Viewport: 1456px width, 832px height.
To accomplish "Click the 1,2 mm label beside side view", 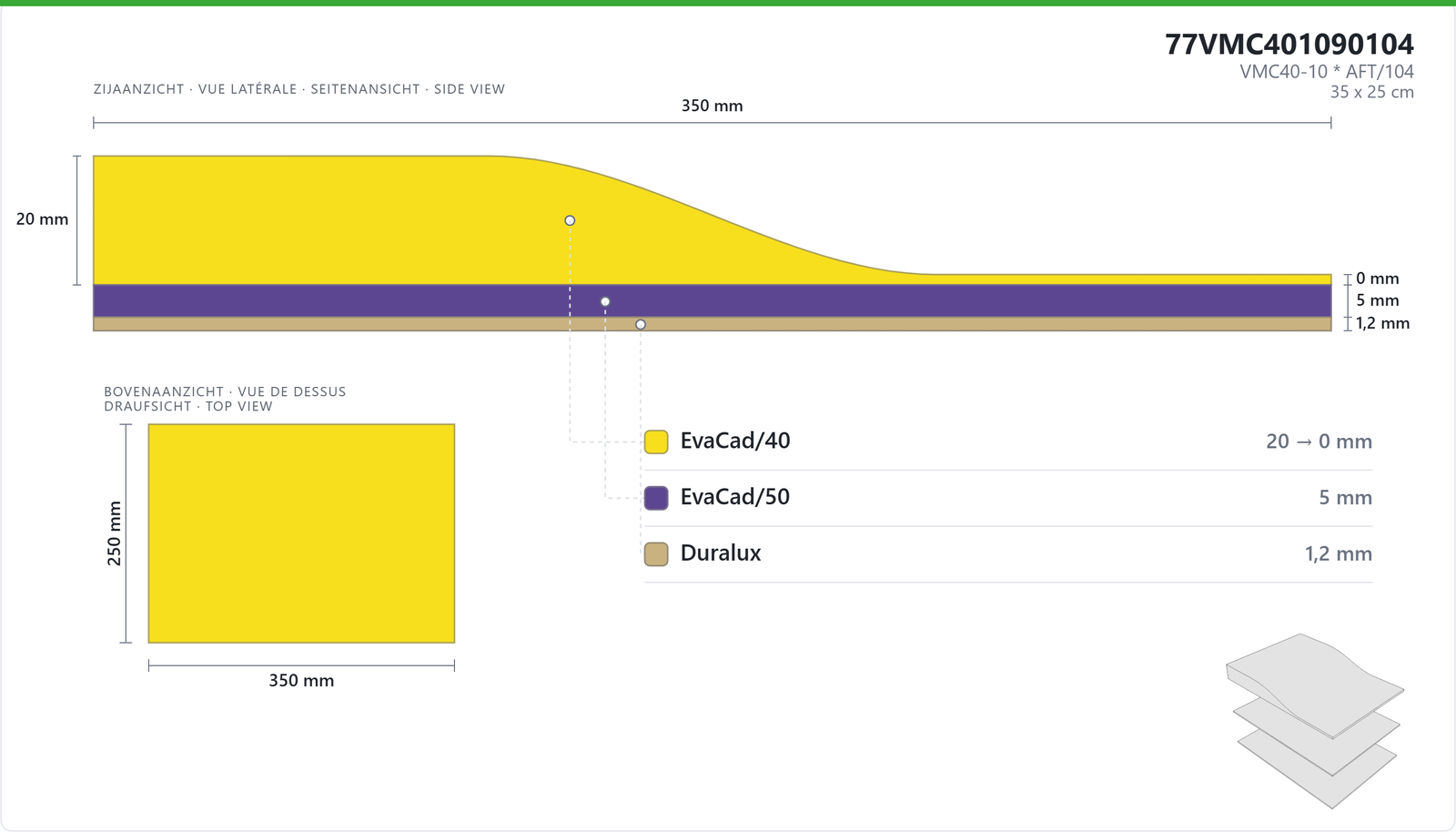I will click(x=1383, y=323).
